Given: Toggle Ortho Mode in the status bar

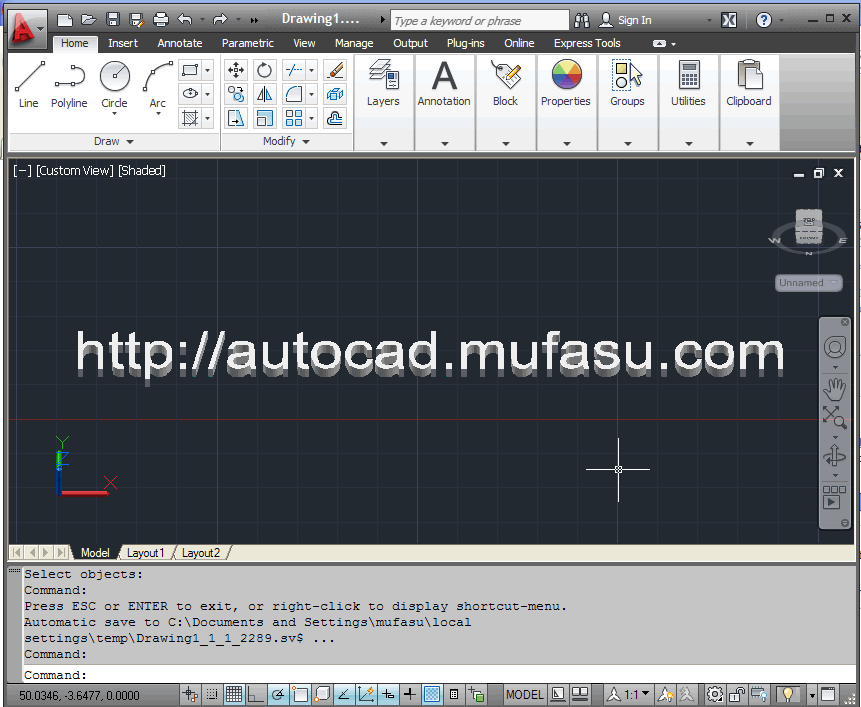Looking at the screenshot, I should point(255,694).
